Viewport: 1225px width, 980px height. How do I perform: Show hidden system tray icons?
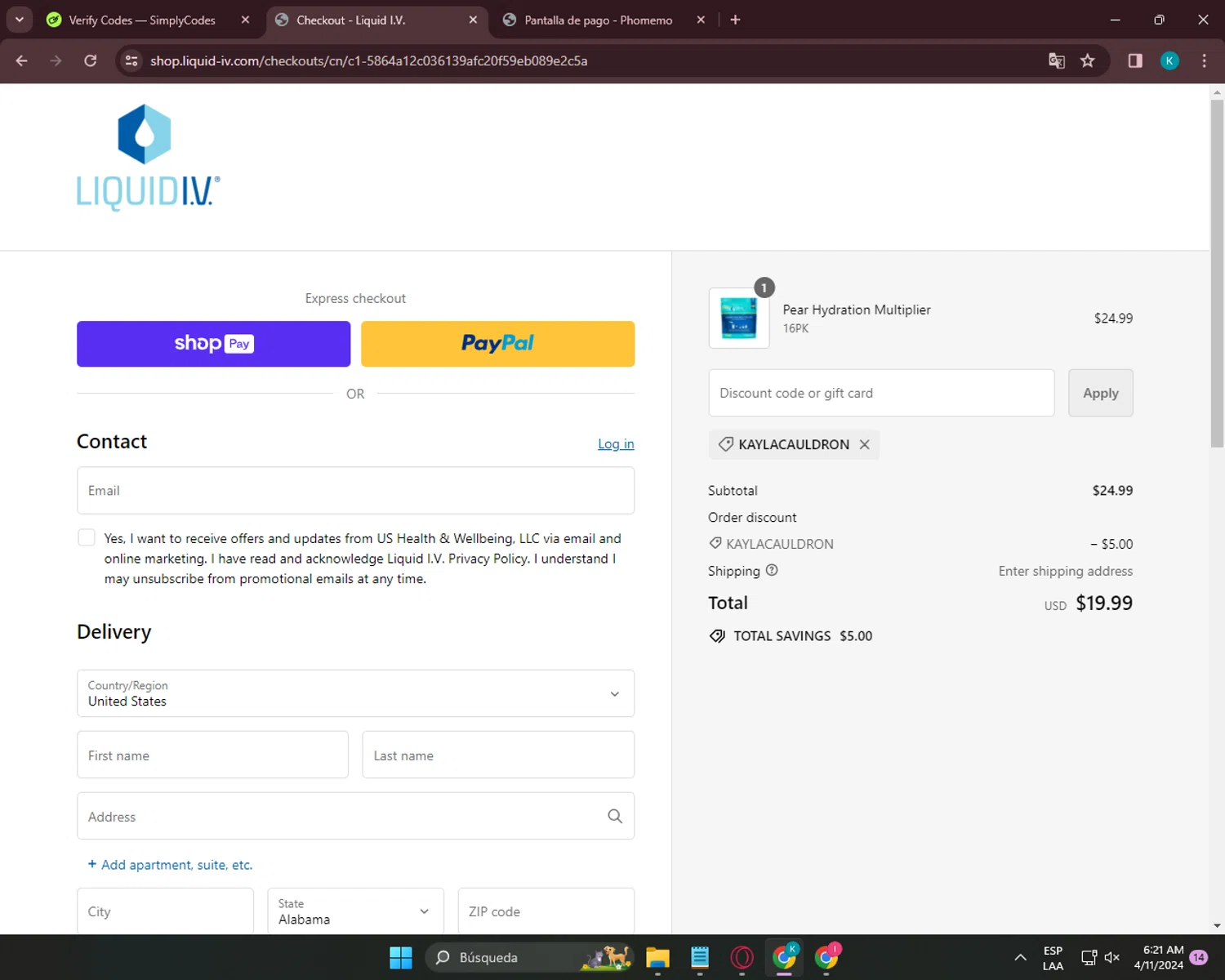(1020, 957)
